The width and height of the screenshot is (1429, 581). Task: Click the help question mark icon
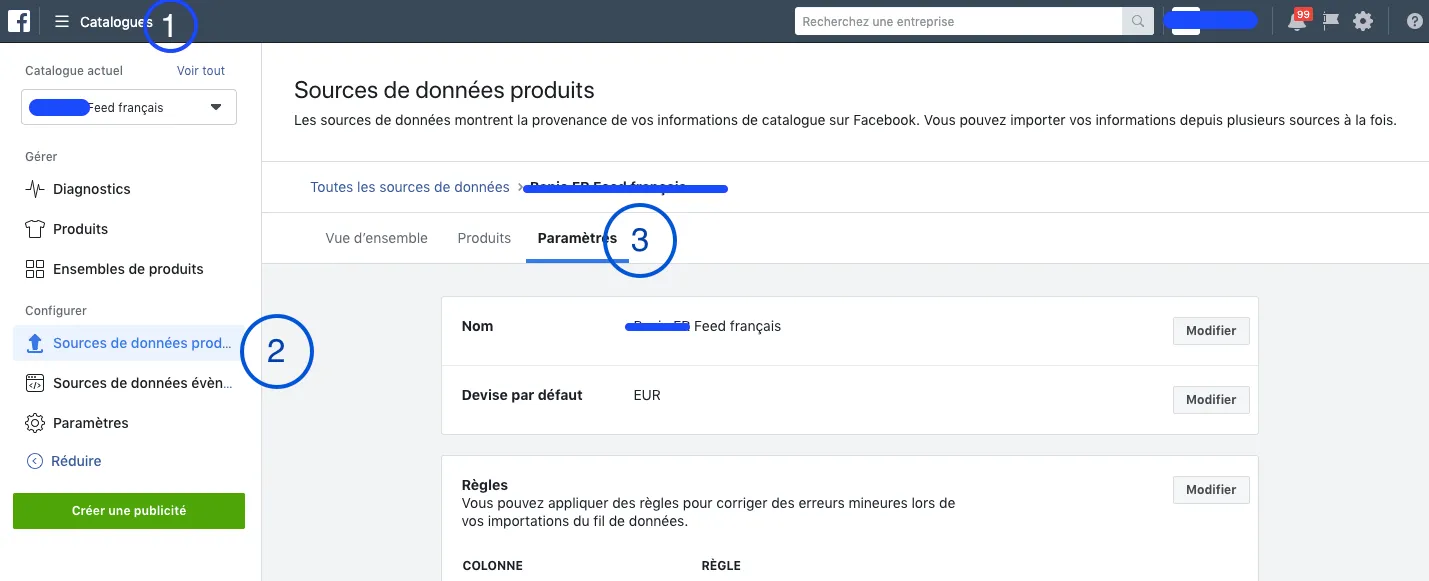(1415, 21)
